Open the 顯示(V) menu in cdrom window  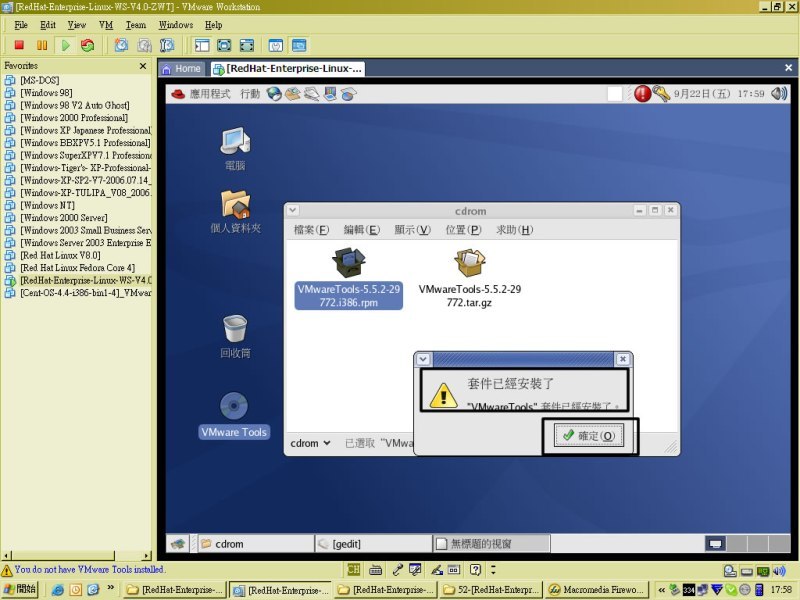click(x=412, y=230)
